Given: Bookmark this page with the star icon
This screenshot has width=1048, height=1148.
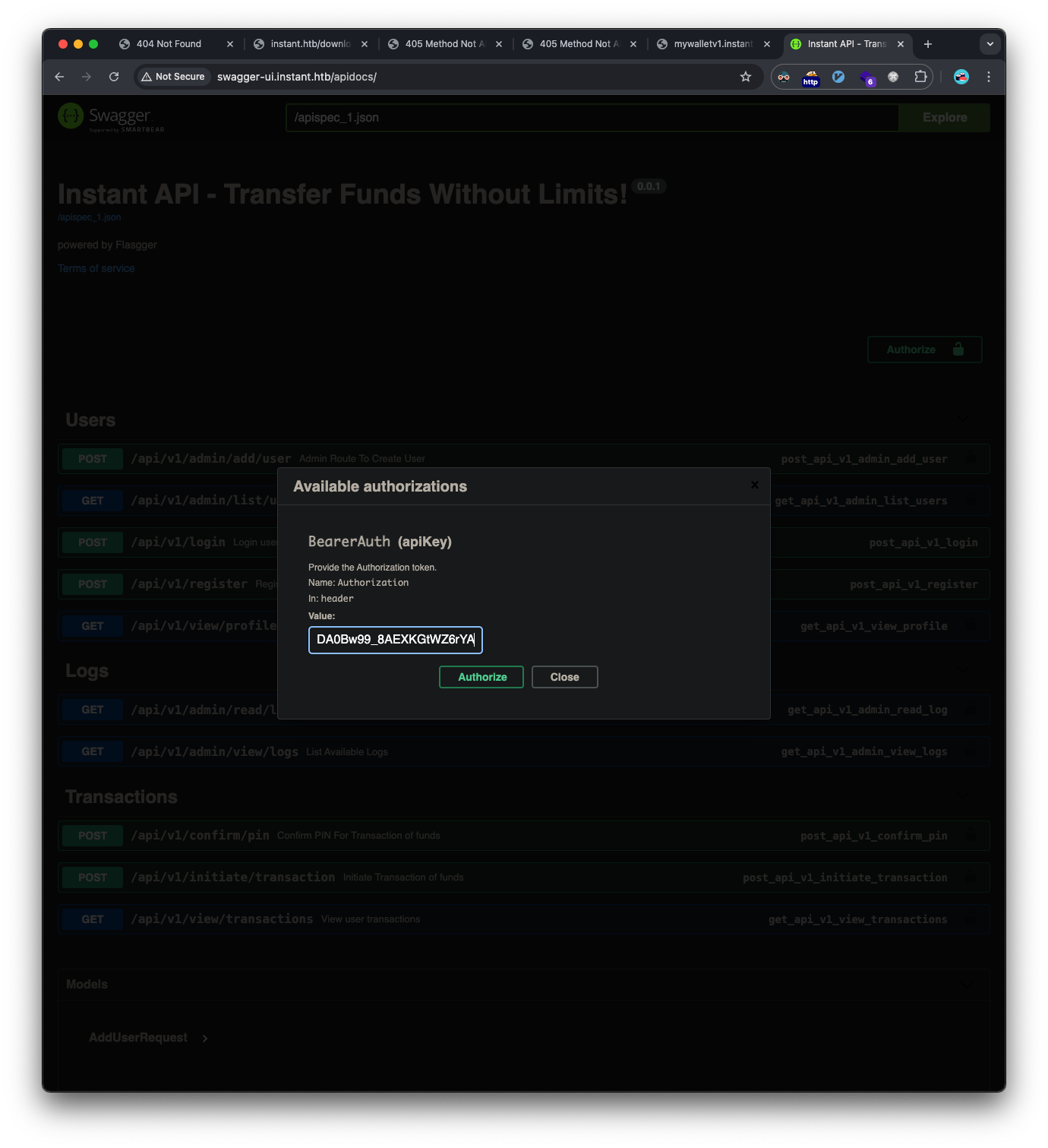Looking at the screenshot, I should click(746, 77).
